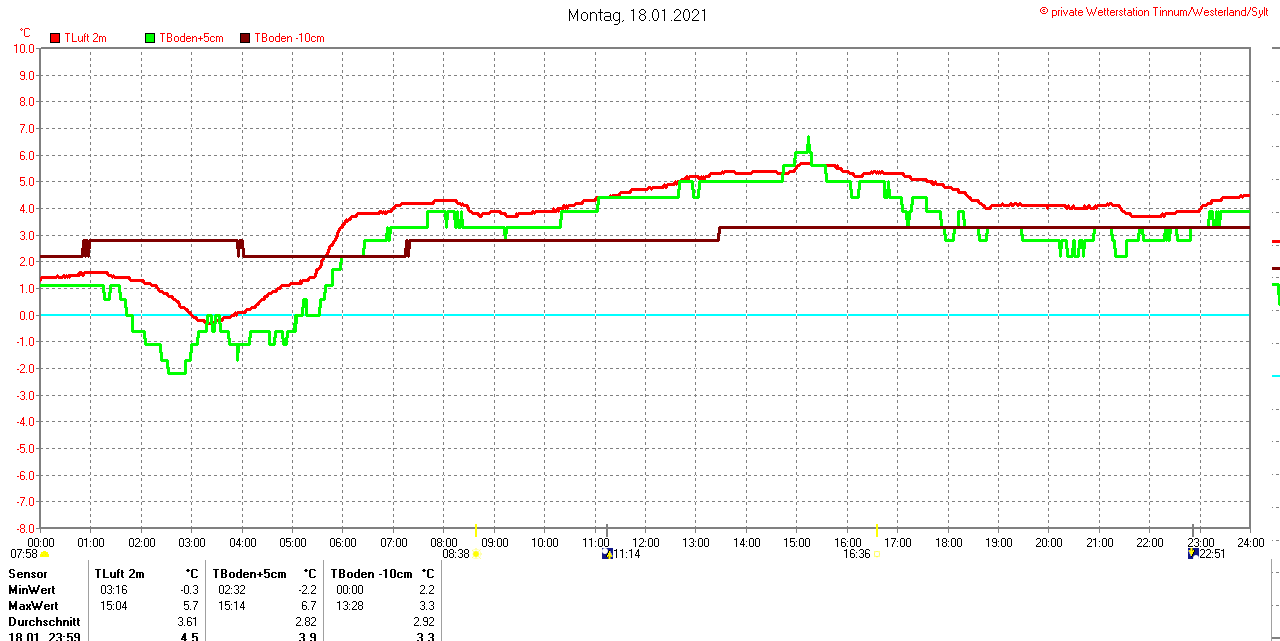Click the sunset icon next to 16:36

(876, 554)
